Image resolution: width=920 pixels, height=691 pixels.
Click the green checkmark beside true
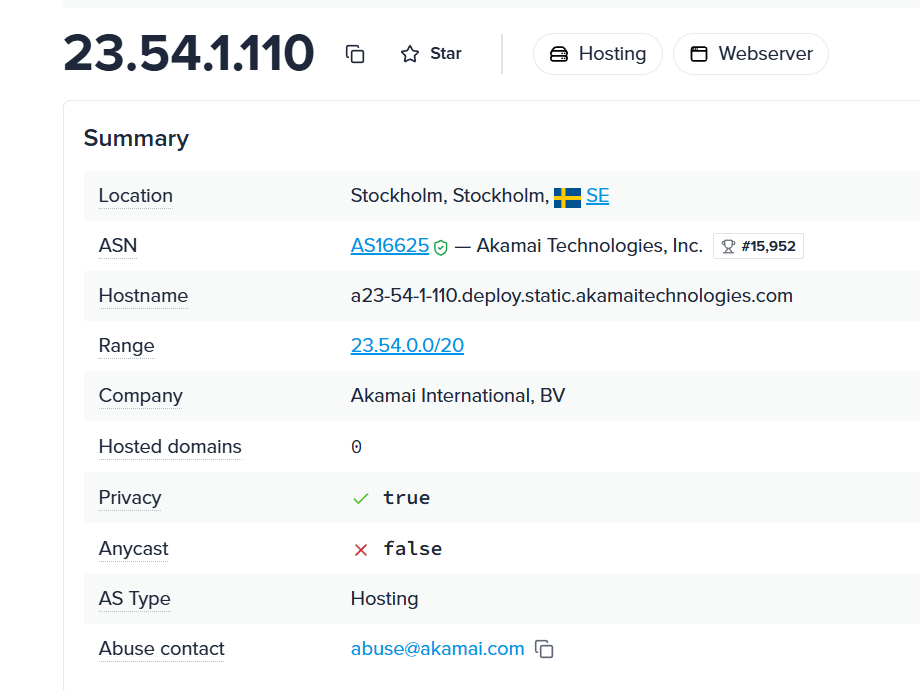[361, 499]
